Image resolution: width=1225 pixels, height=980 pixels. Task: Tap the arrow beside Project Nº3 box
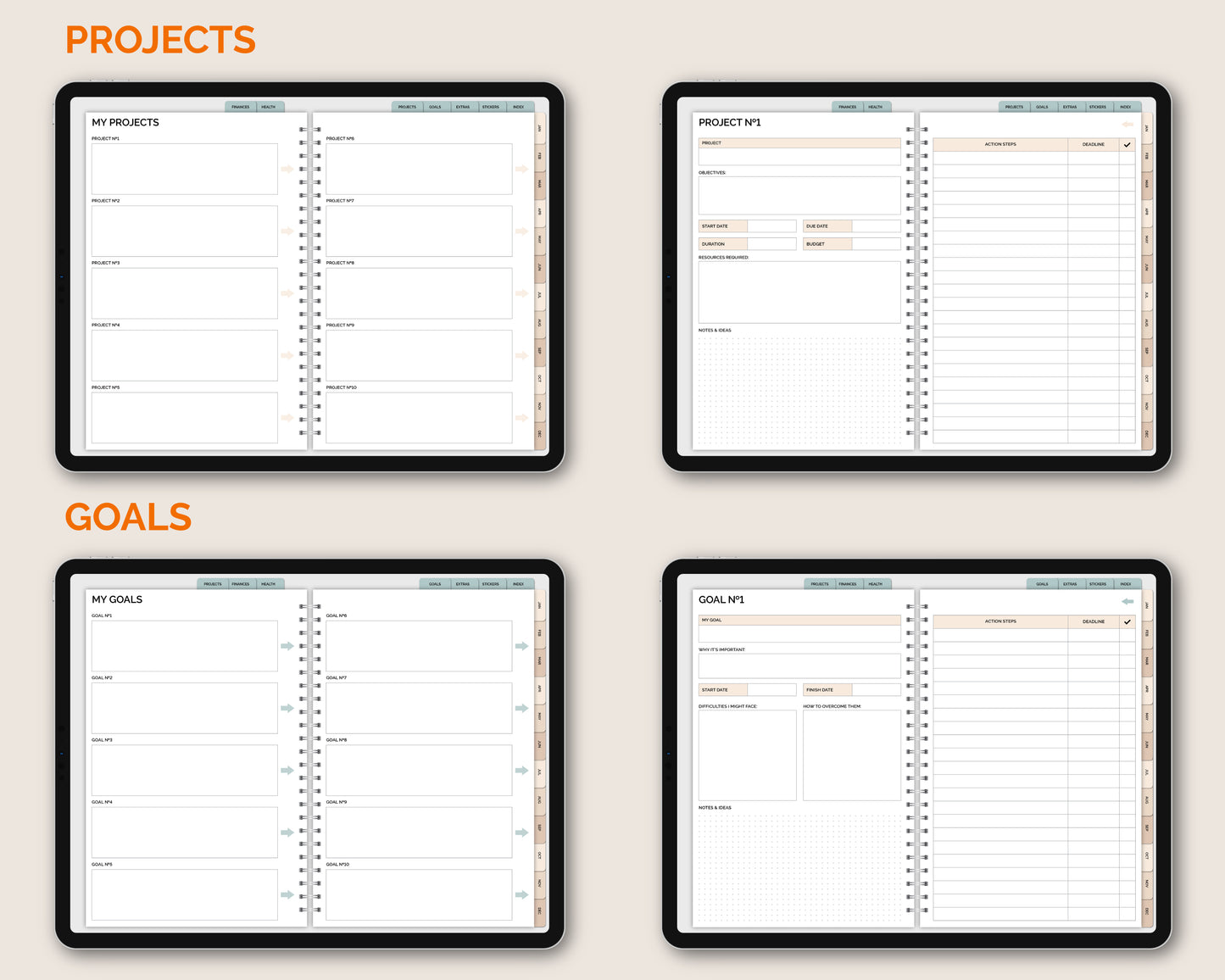pos(287,293)
